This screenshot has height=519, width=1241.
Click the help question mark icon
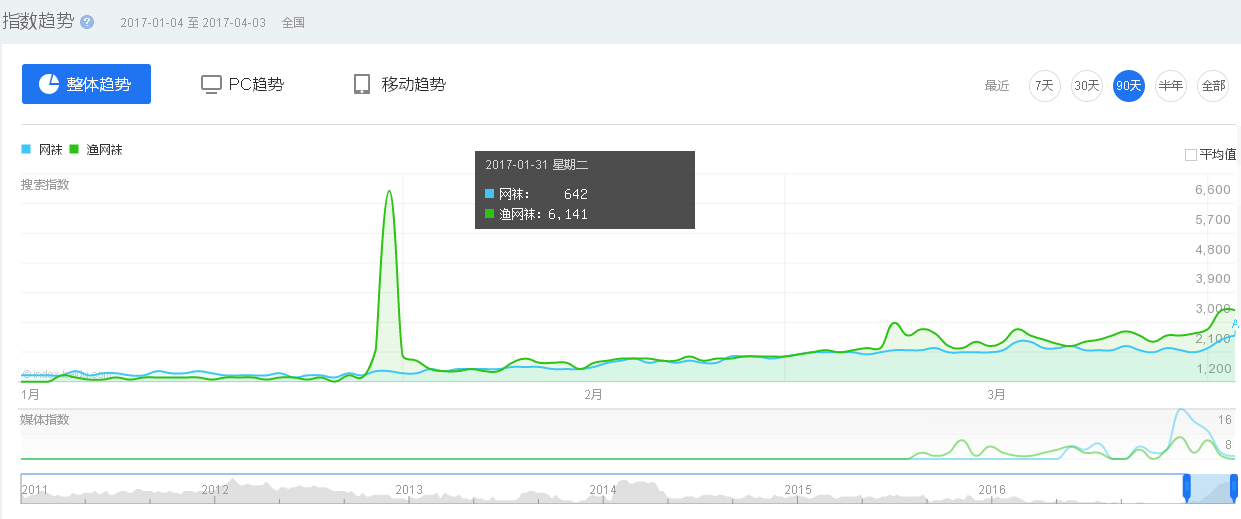pyautogui.click(x=87, y=22)
